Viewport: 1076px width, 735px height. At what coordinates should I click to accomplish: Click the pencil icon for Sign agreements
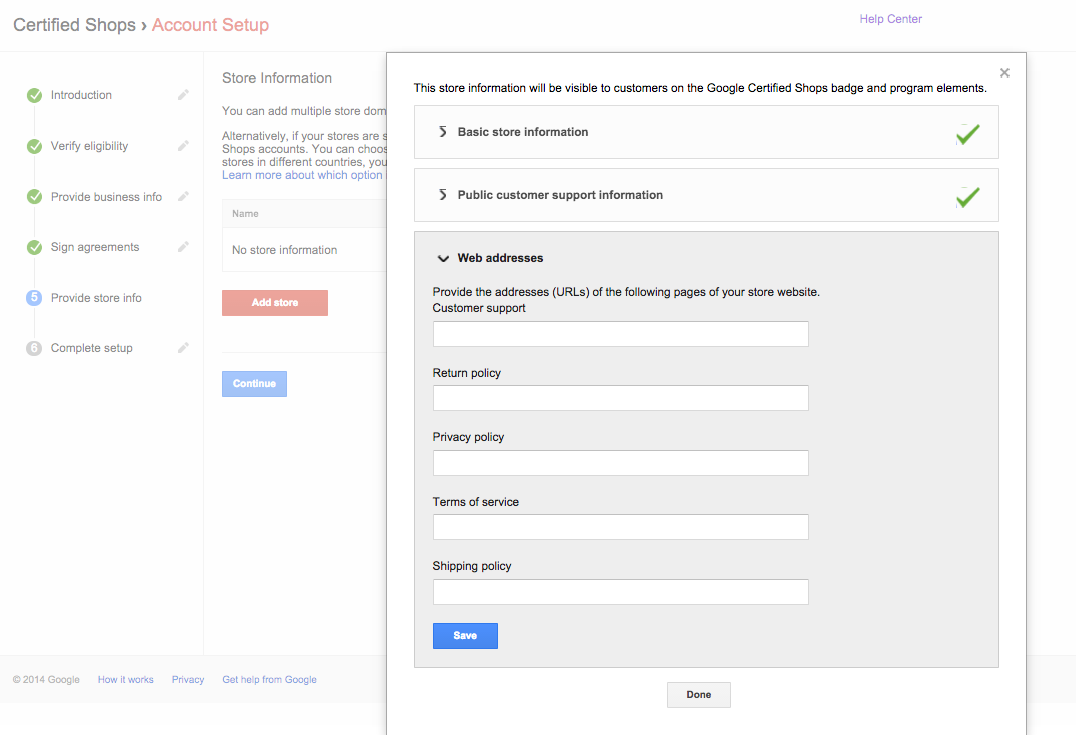tap(183, 246)
